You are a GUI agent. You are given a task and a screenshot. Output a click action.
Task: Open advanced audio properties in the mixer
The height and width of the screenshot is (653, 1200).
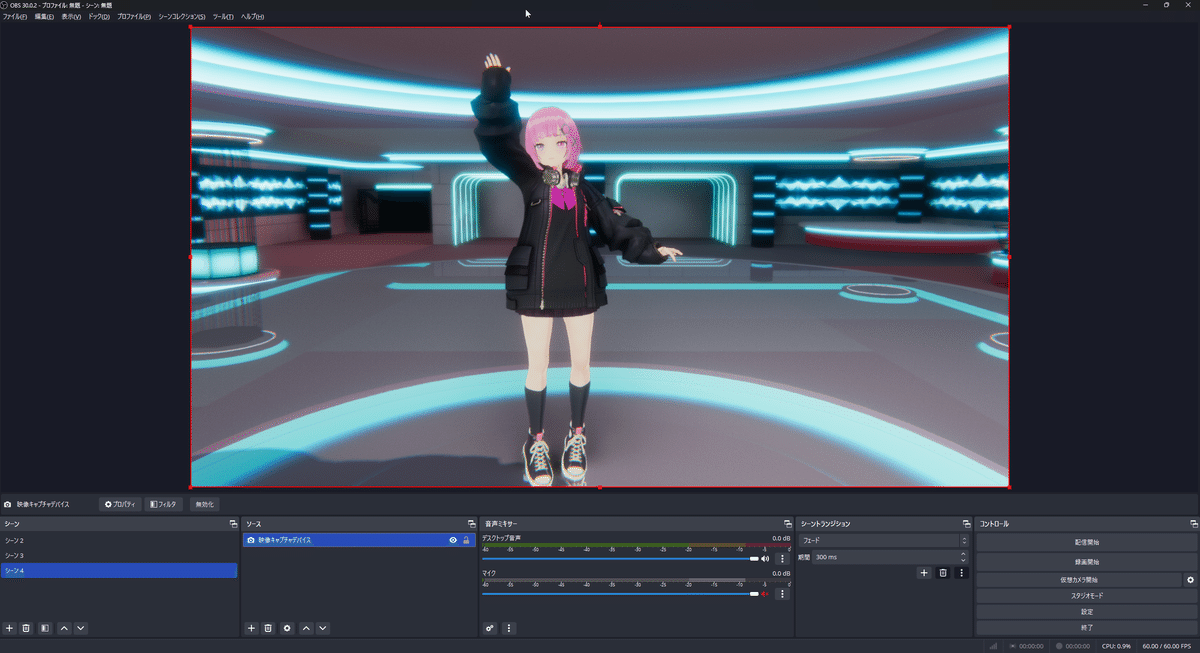(489, 628)
